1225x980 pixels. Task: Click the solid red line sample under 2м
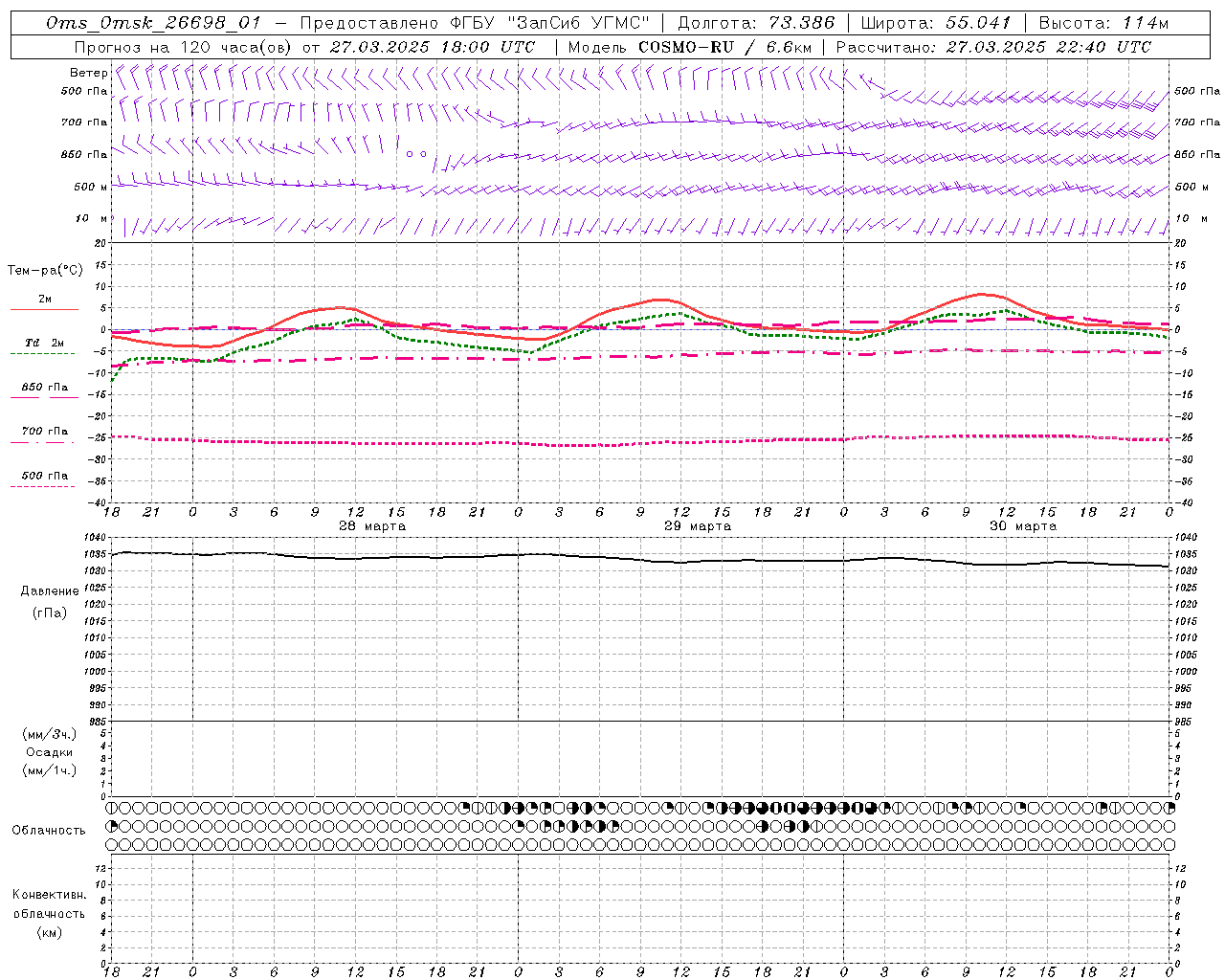coord(44,309)
